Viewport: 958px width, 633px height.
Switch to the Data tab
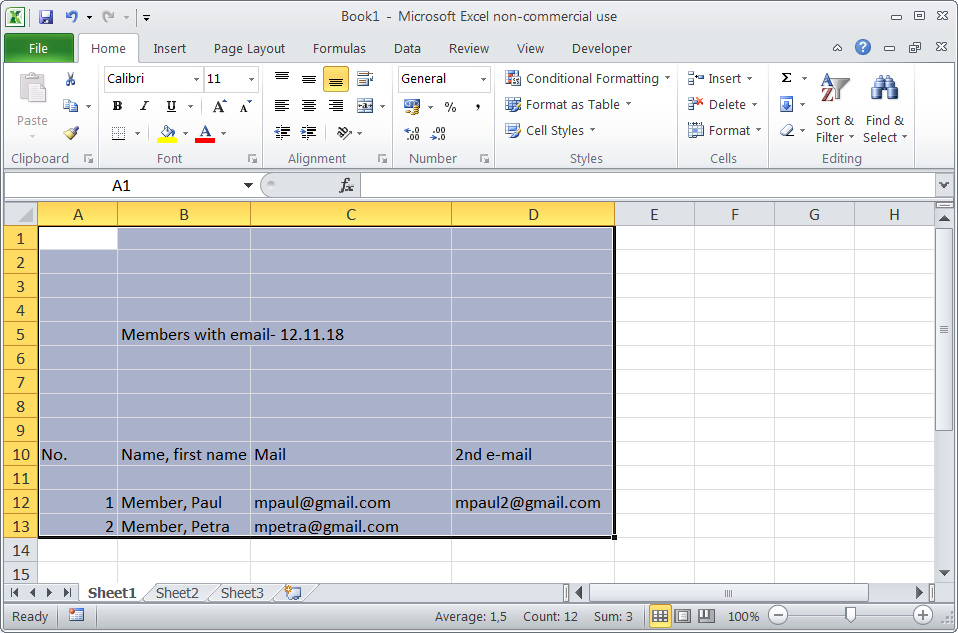click(407, 48)
